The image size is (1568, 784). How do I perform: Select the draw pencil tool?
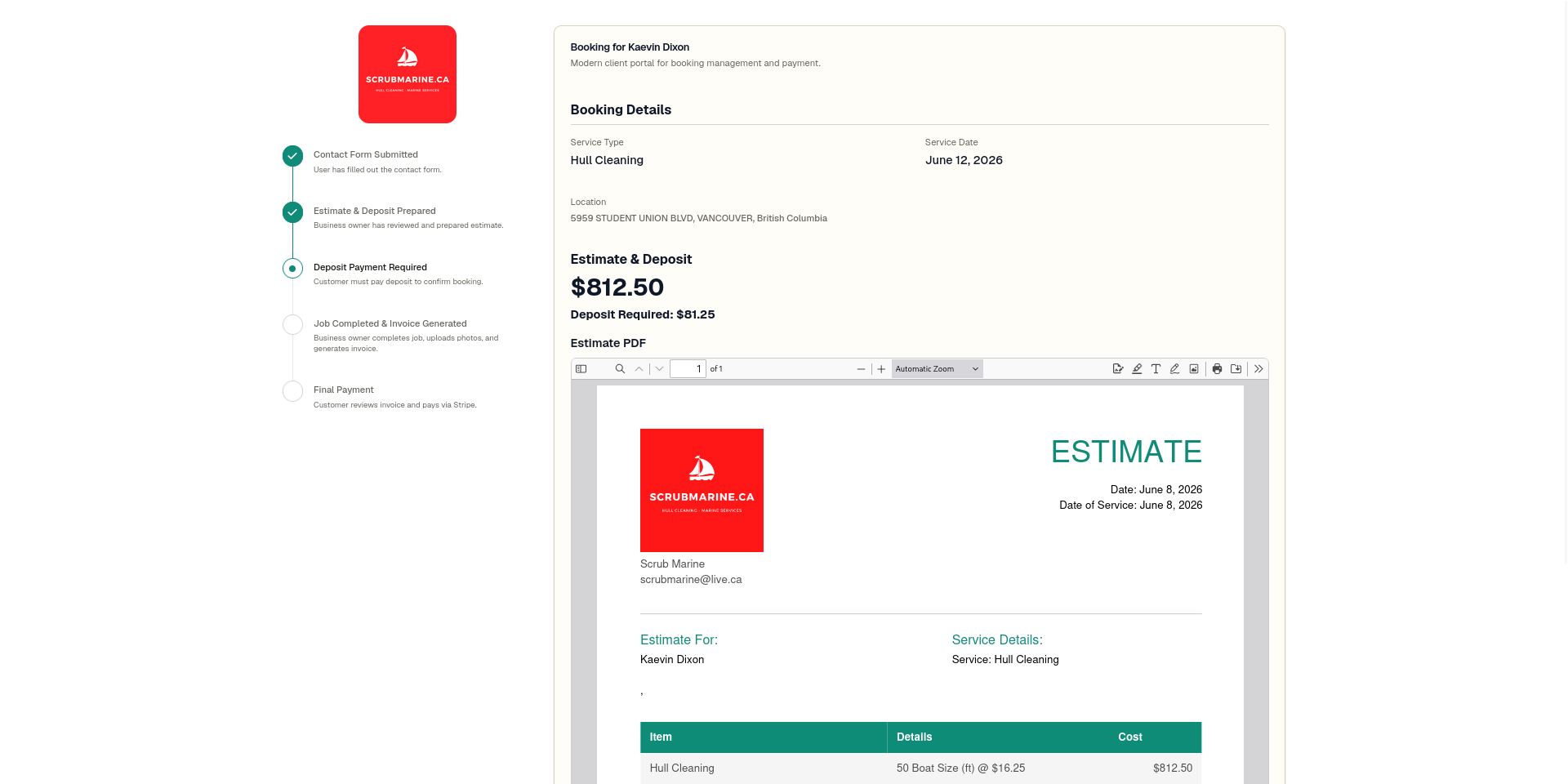(1174, 369)
